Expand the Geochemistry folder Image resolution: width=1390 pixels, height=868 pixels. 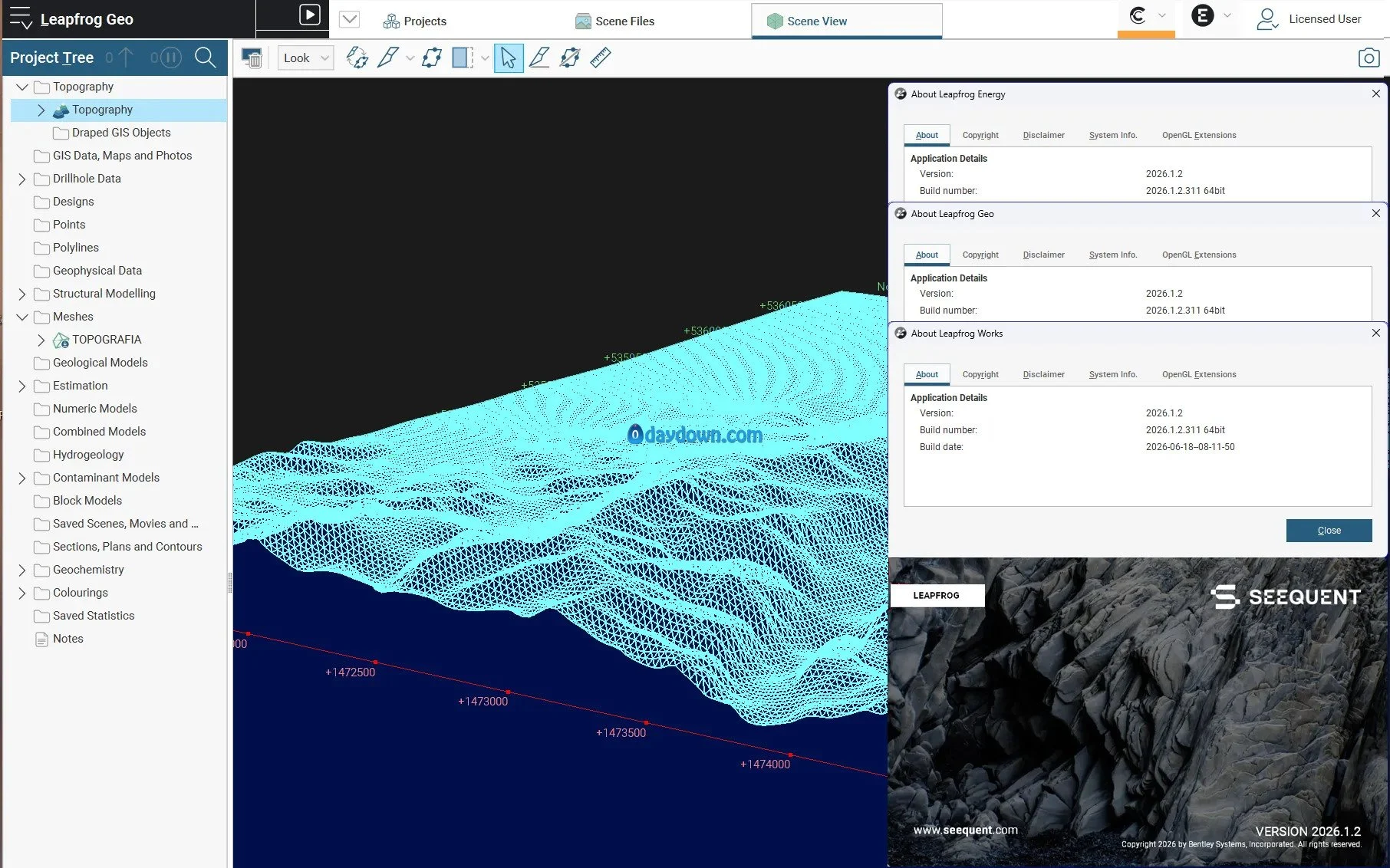tap(22, 570)
